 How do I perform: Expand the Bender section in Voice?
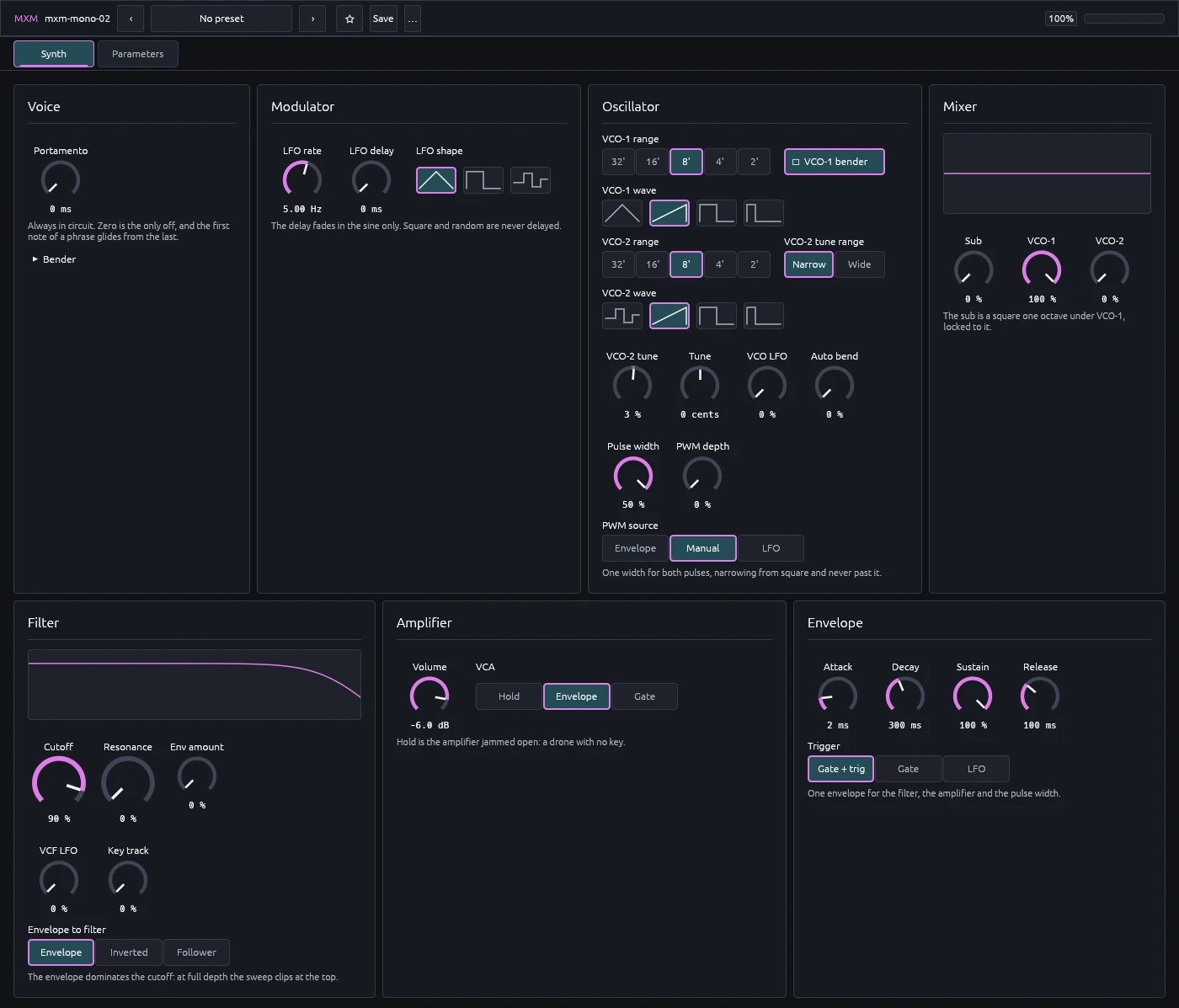click(x=54, y=259)
